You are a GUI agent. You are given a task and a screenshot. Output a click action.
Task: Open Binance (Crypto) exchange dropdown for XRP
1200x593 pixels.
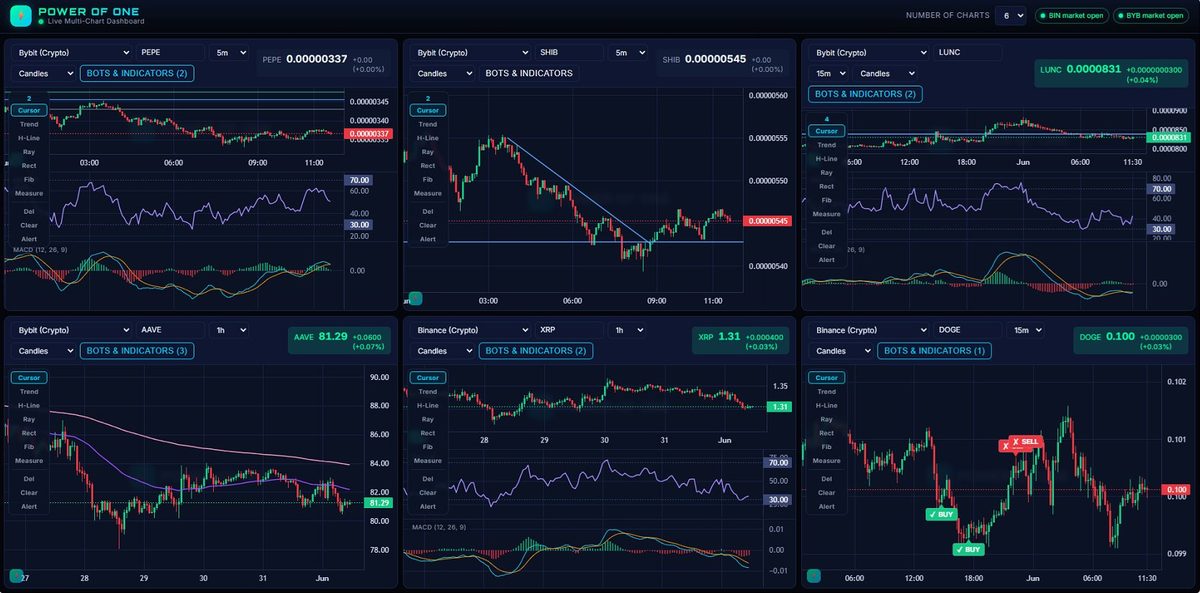(x=471, y=330)
